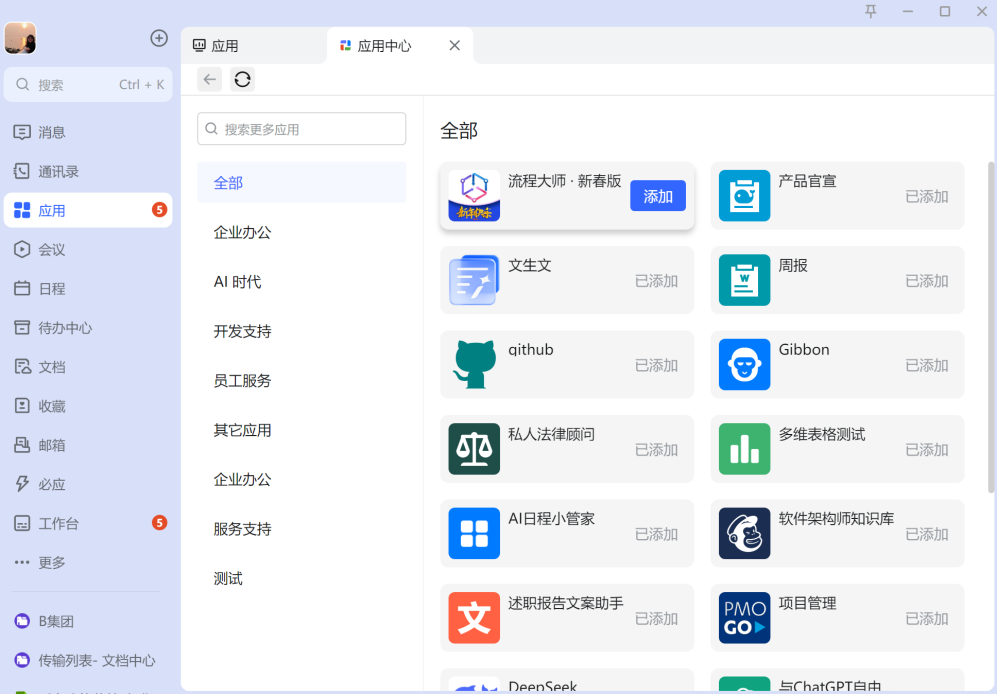Image resolution: width=997 pixels, height=694 pixels.
Task: Open the 私人法律顾问 app icon
Action: 474,449
